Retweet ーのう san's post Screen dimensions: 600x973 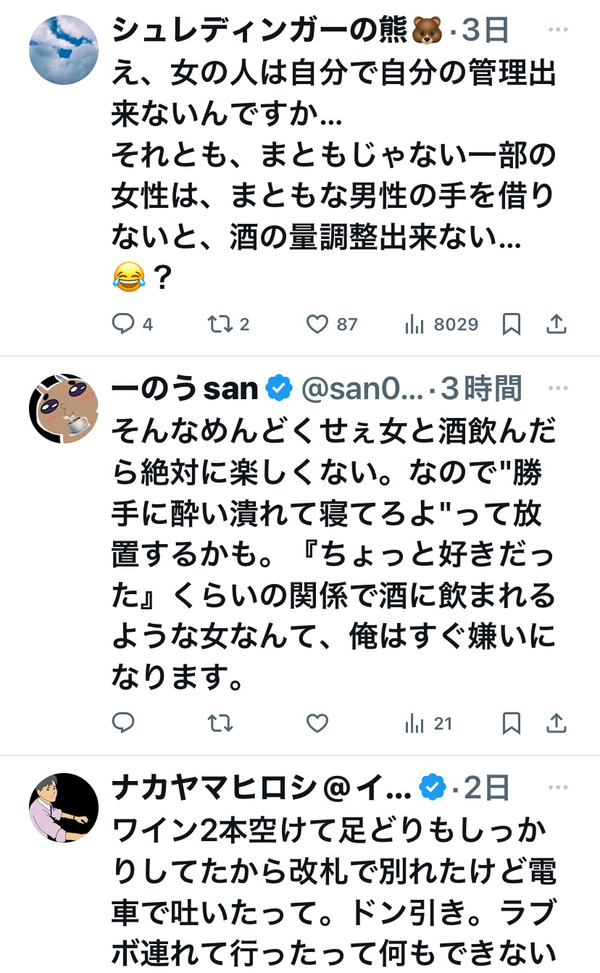pyautogui.click(x=220, y=723)
